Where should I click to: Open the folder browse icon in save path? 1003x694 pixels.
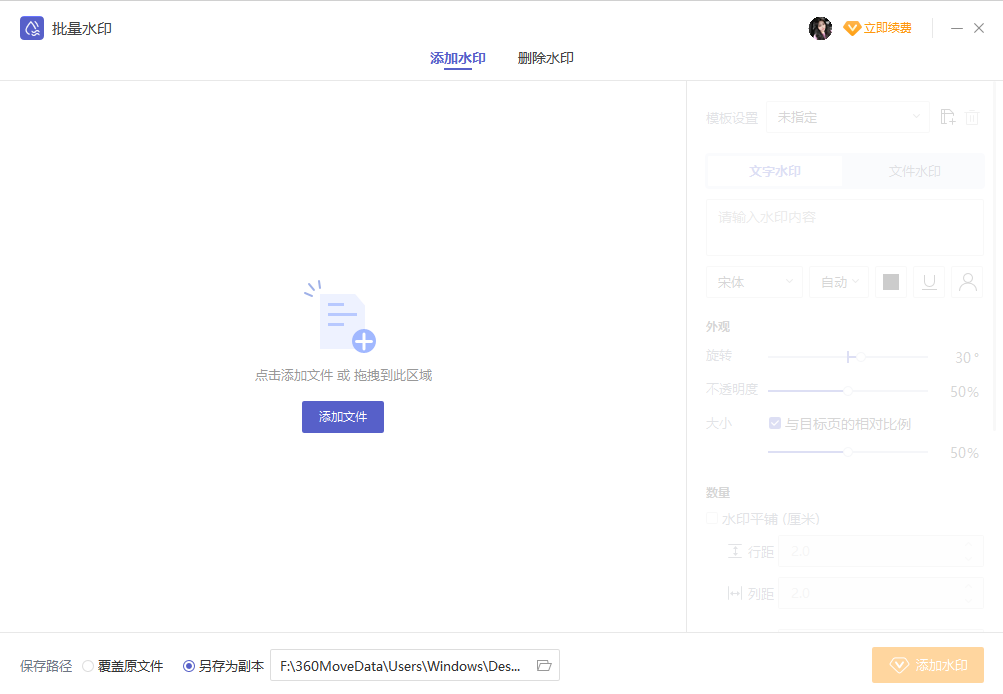coord(544,665)
